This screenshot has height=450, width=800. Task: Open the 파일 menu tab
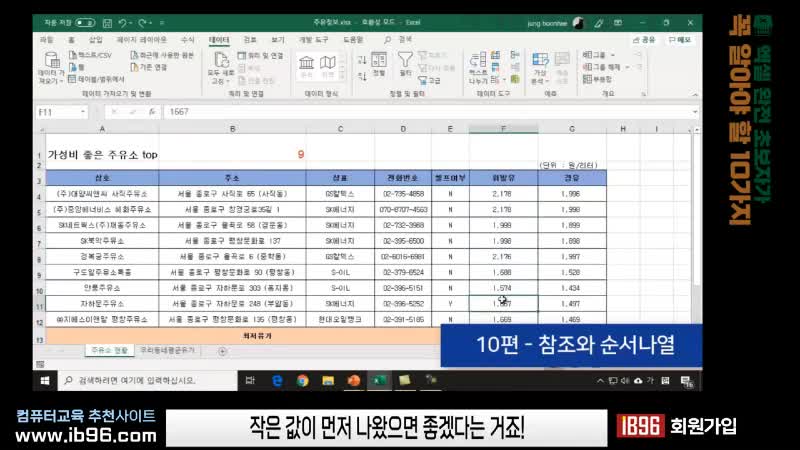coord(46,40)
